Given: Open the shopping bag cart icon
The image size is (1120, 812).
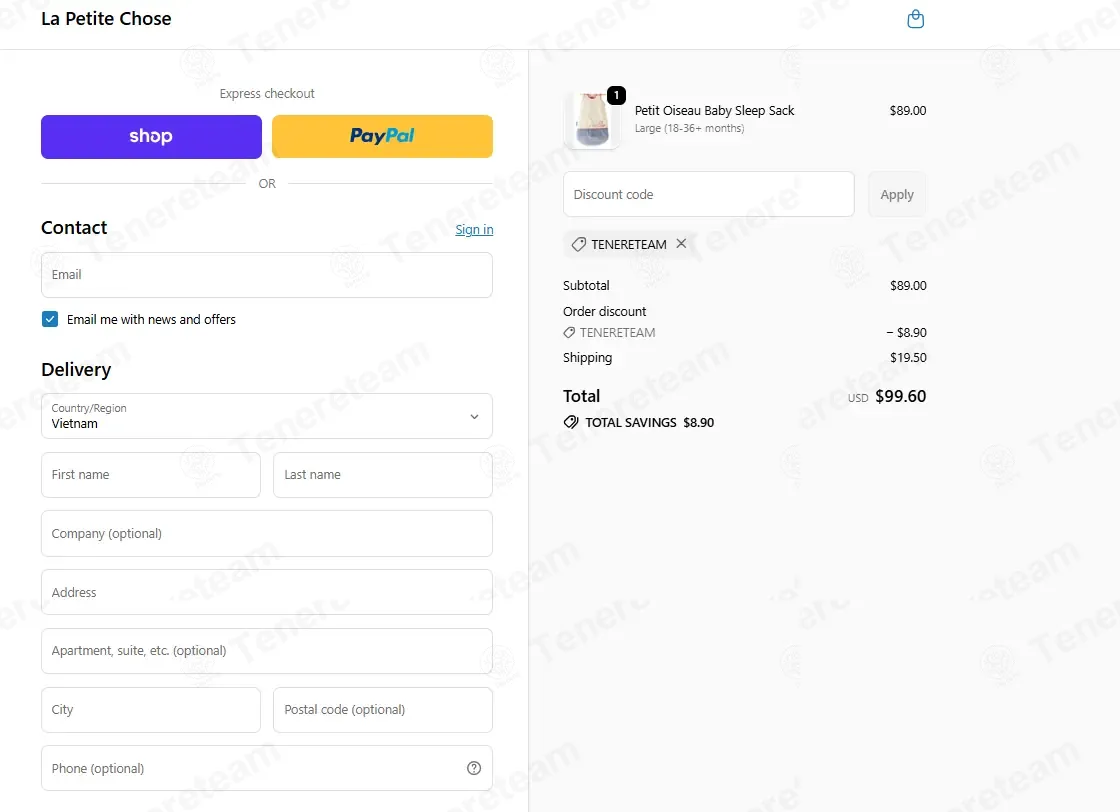Looking at the screenshot, I should [915, 19].
